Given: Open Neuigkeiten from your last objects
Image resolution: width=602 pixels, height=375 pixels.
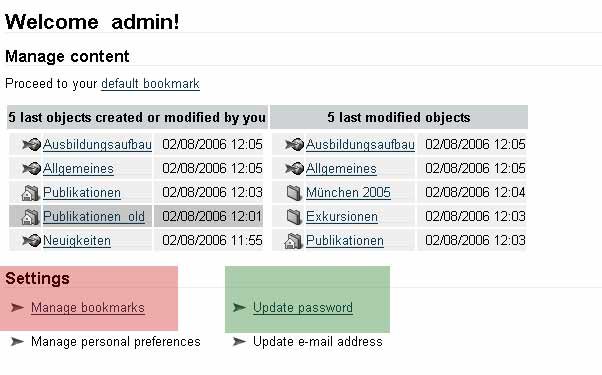Looking at the screenshot, I should [x=77, y=241].
